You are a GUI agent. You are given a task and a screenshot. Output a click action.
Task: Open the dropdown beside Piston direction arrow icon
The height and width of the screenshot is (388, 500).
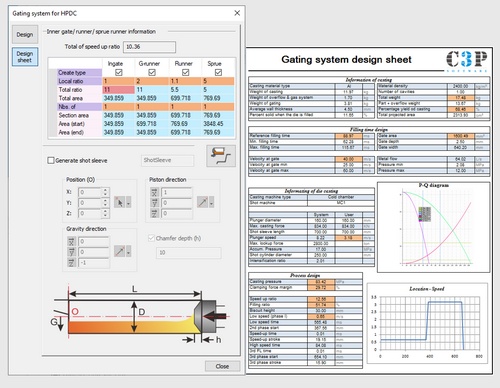coord(211,202)
